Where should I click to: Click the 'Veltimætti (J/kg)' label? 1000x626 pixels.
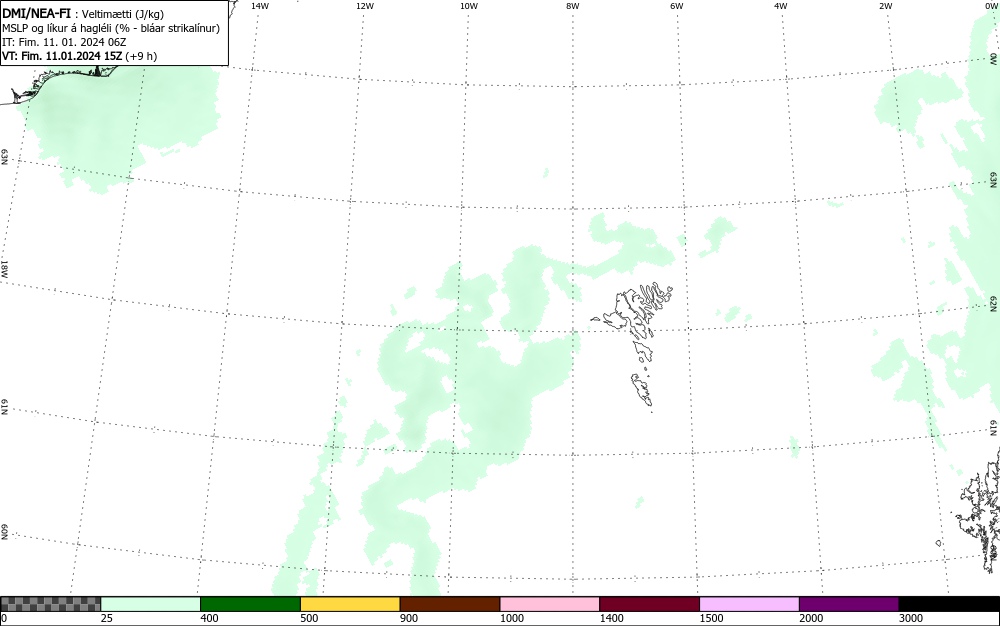[x=122, y=14]
